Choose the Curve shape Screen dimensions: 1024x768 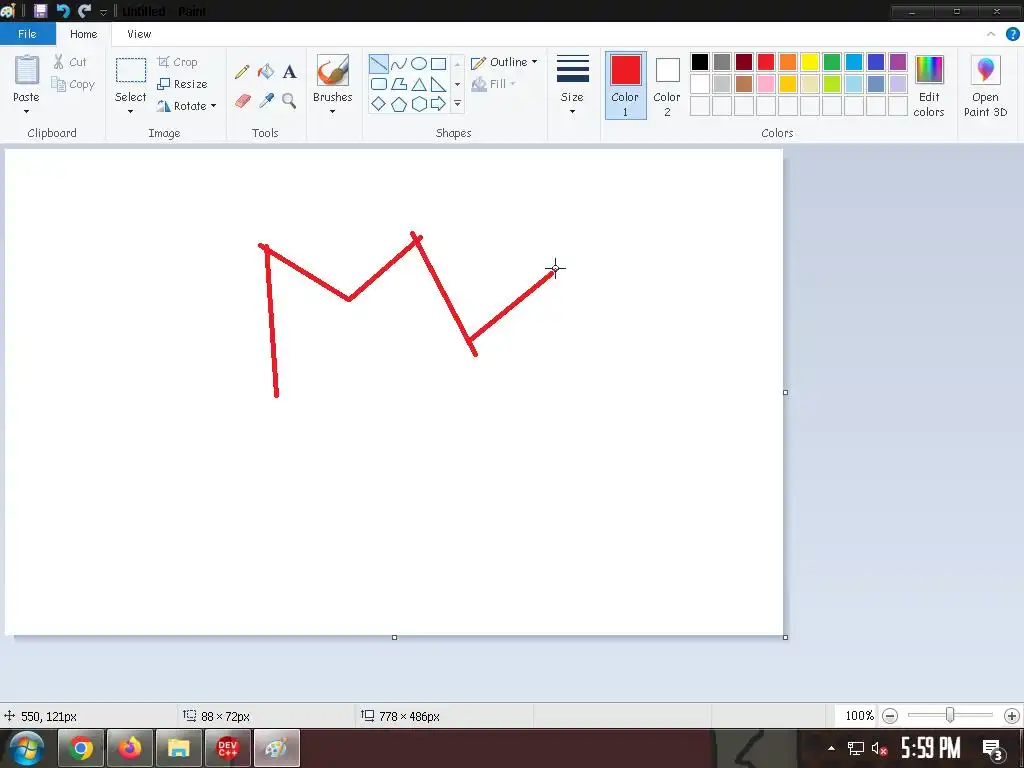point(399,63)
